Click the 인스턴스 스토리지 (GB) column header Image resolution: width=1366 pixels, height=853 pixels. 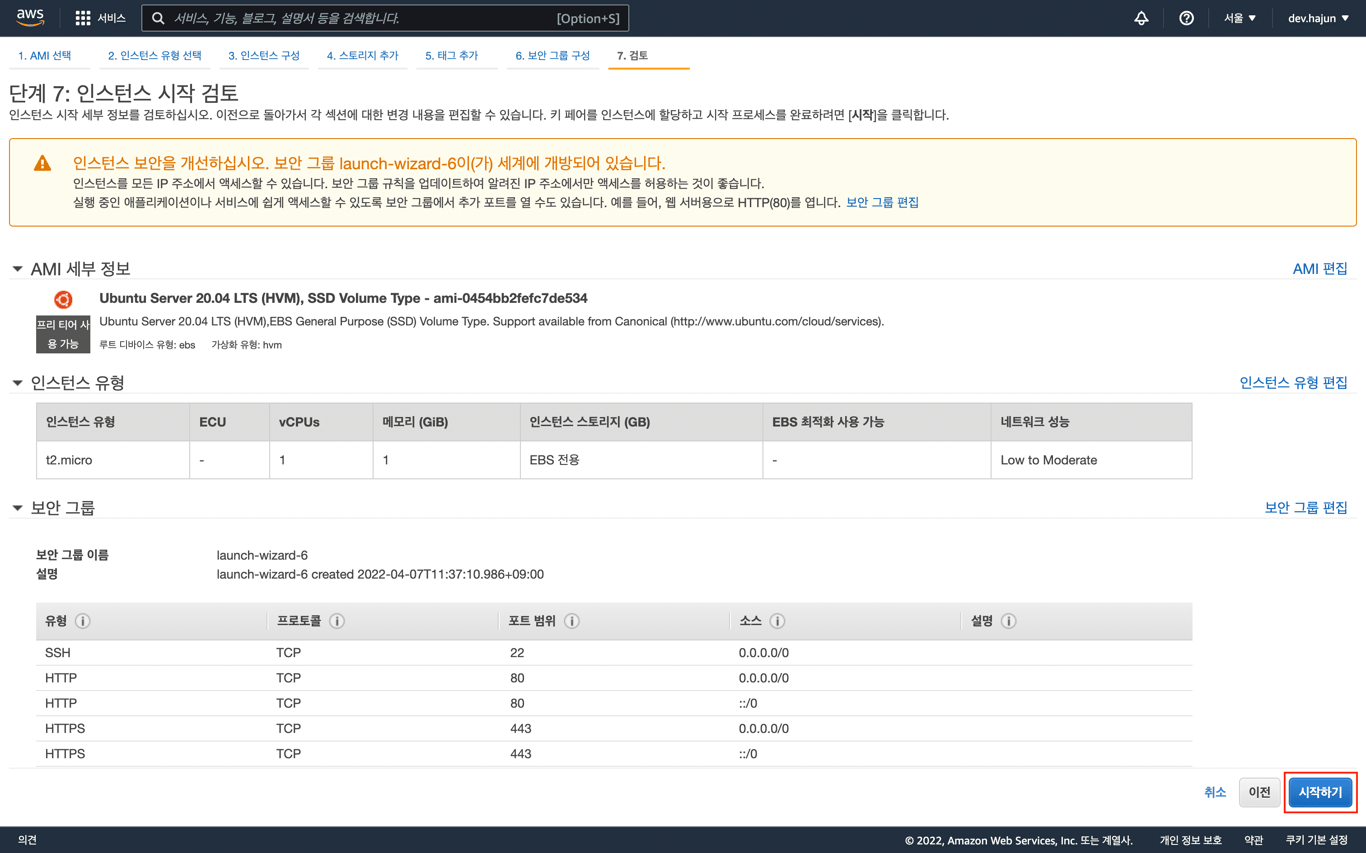pyautogui.click(x=641, y=422)
